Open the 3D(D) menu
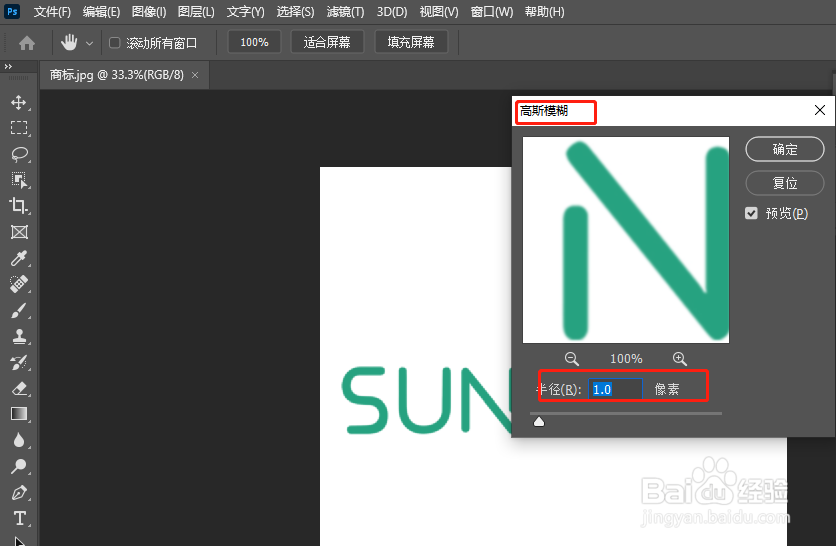This screenshot has width=836, height=546. pyautogui.click(x=392, y=12)
